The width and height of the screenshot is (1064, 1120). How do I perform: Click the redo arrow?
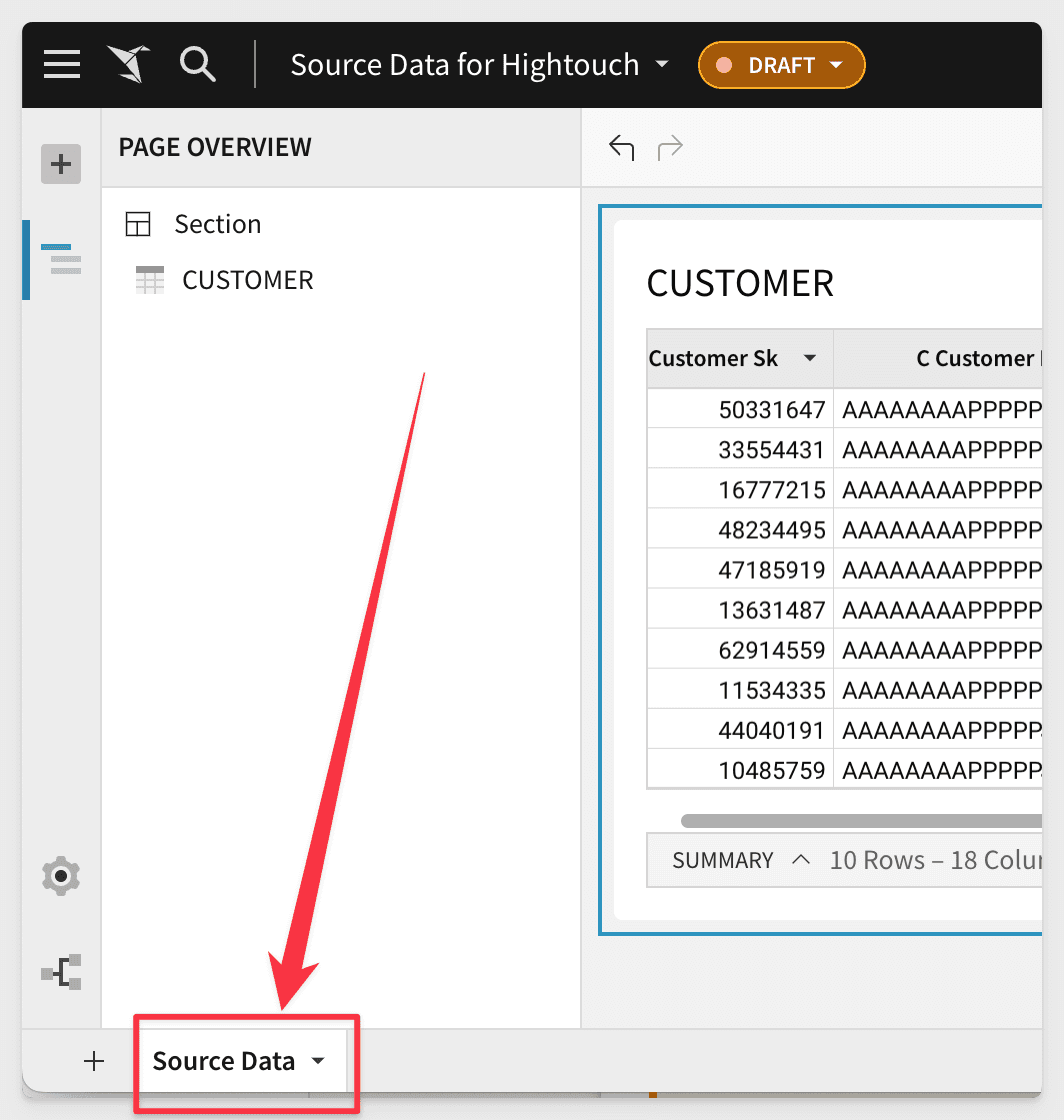tap(670, 148)
